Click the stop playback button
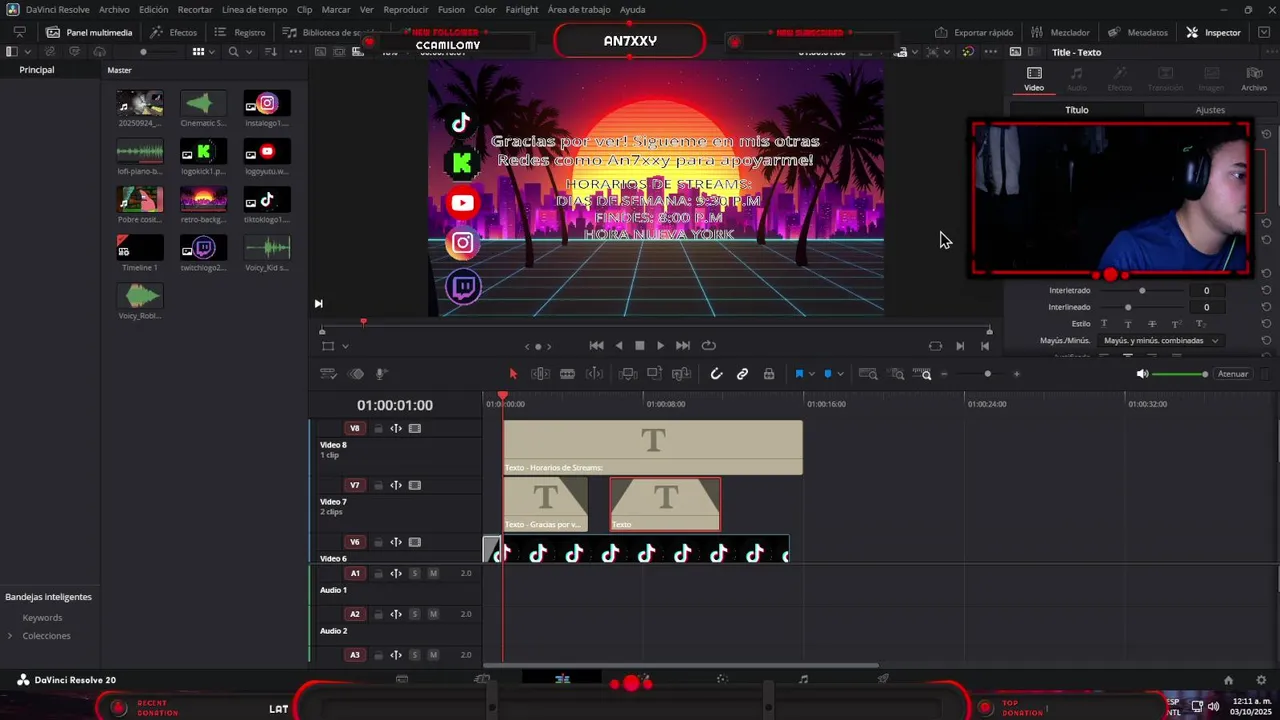The image size is (1280, 720). coord(640,346)
